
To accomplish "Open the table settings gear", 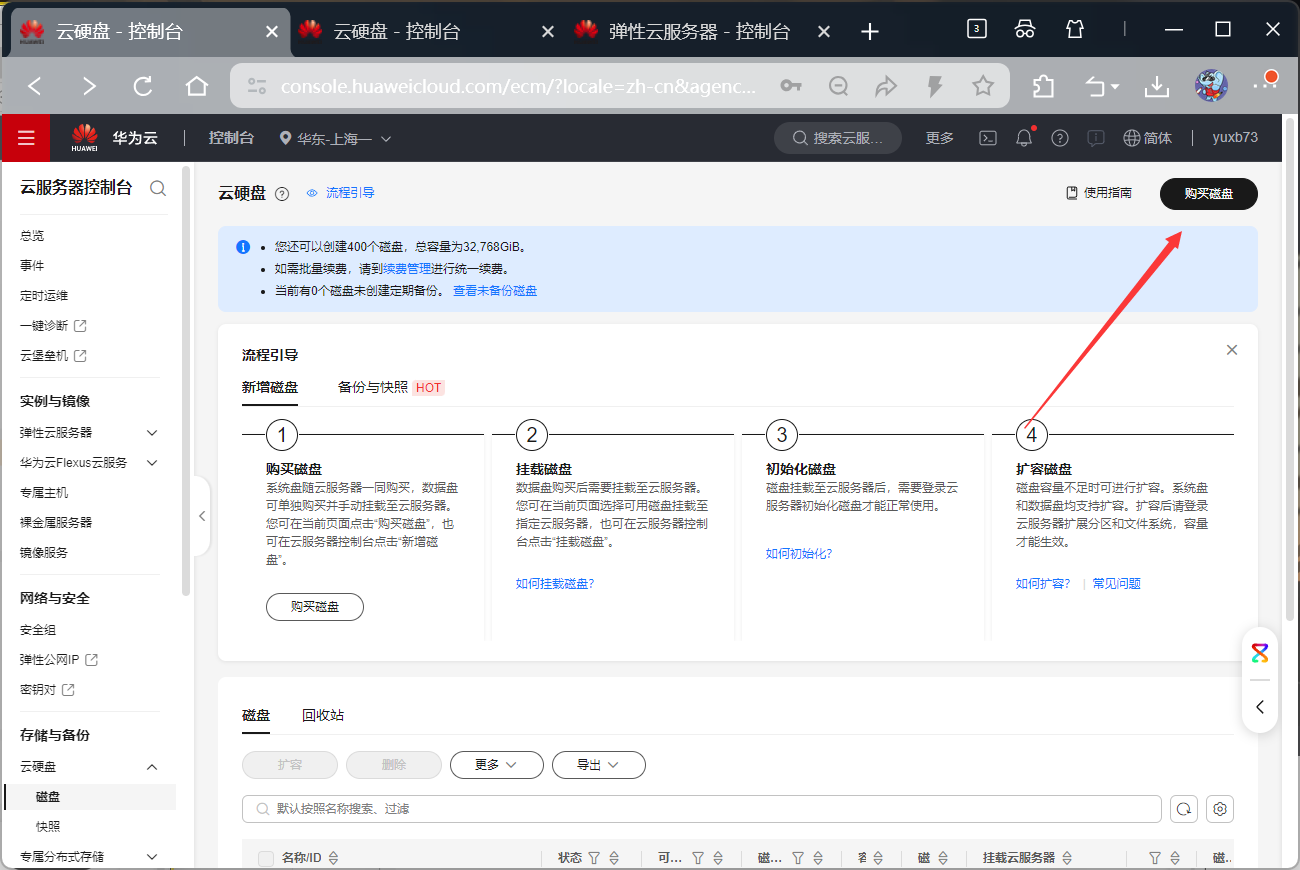I will [x=1220, y=809].
